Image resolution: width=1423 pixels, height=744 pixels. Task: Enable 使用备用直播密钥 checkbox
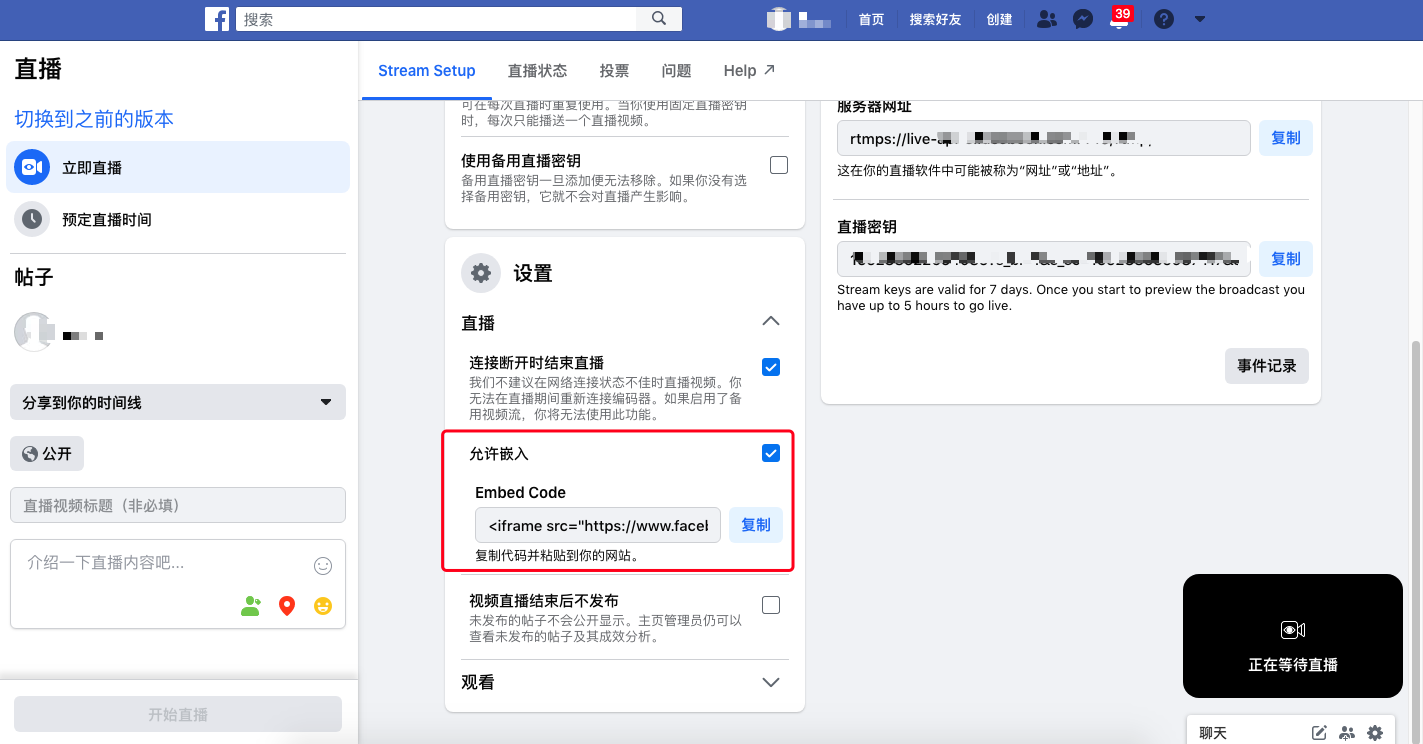click(x=778, y=164)
